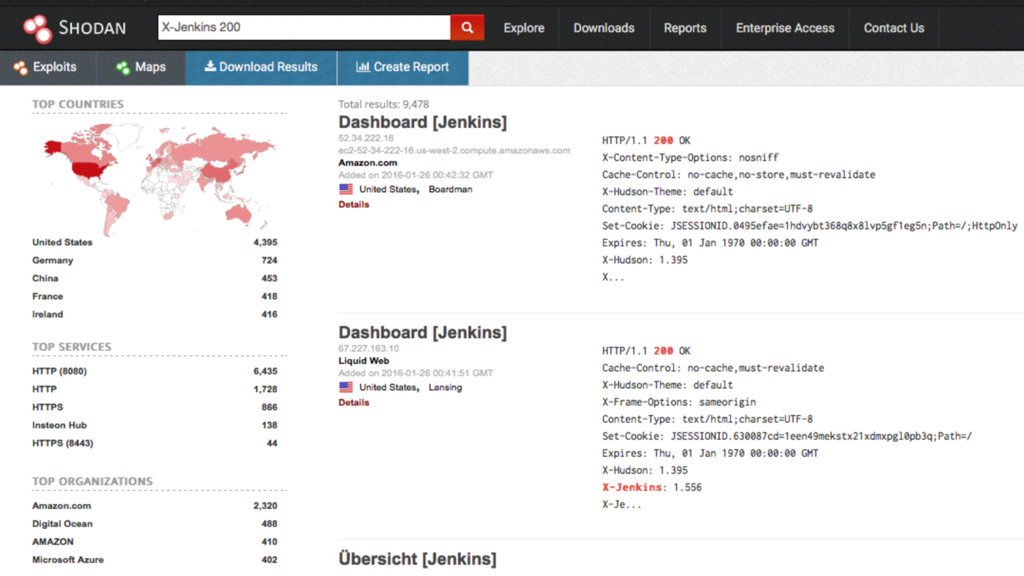Click the Boardman city link
This screenshot has height=576, width=1024.
click(451, 189)
